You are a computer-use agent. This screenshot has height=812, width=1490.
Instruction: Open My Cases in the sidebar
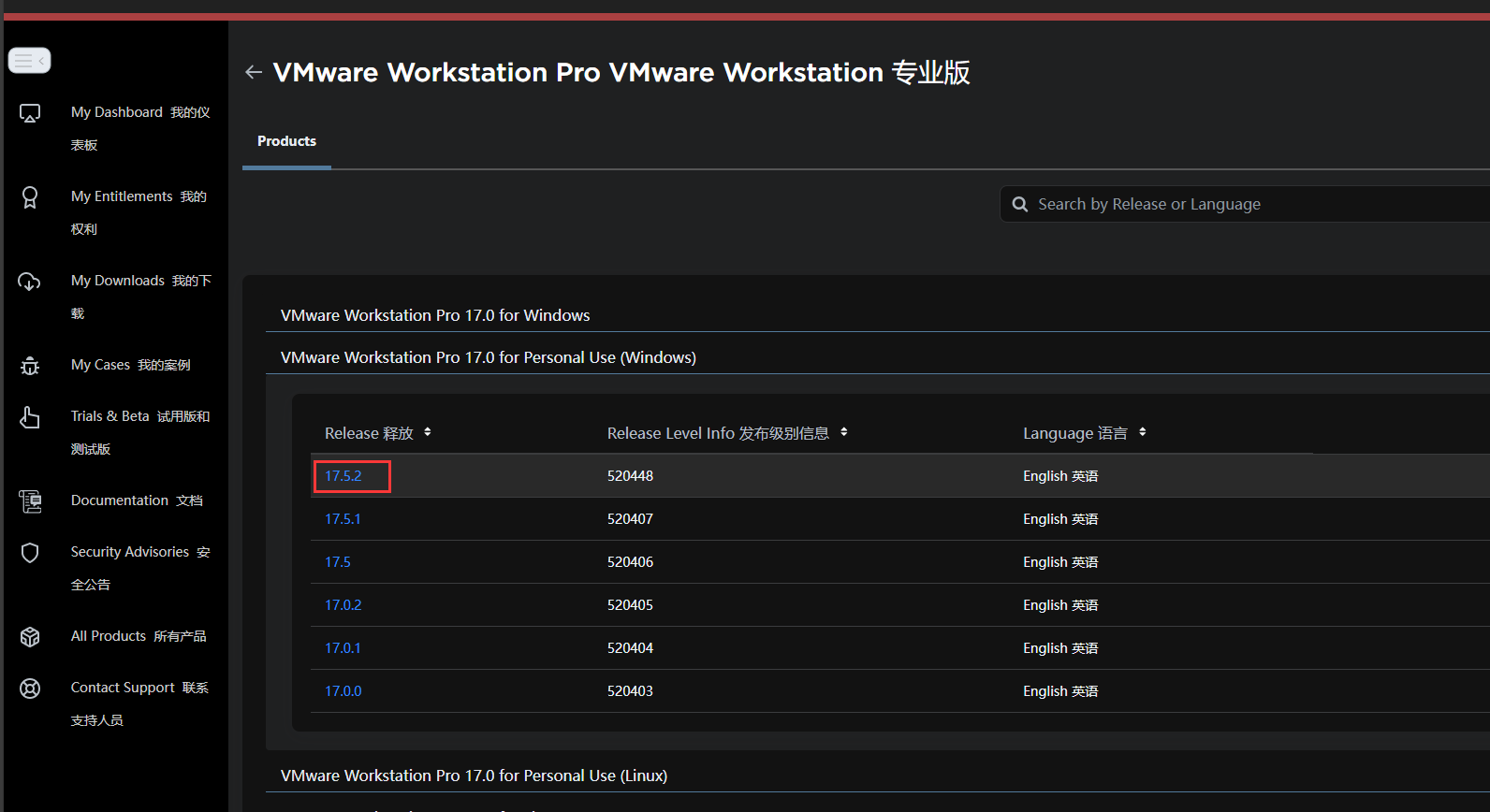[x=131, y=365]
